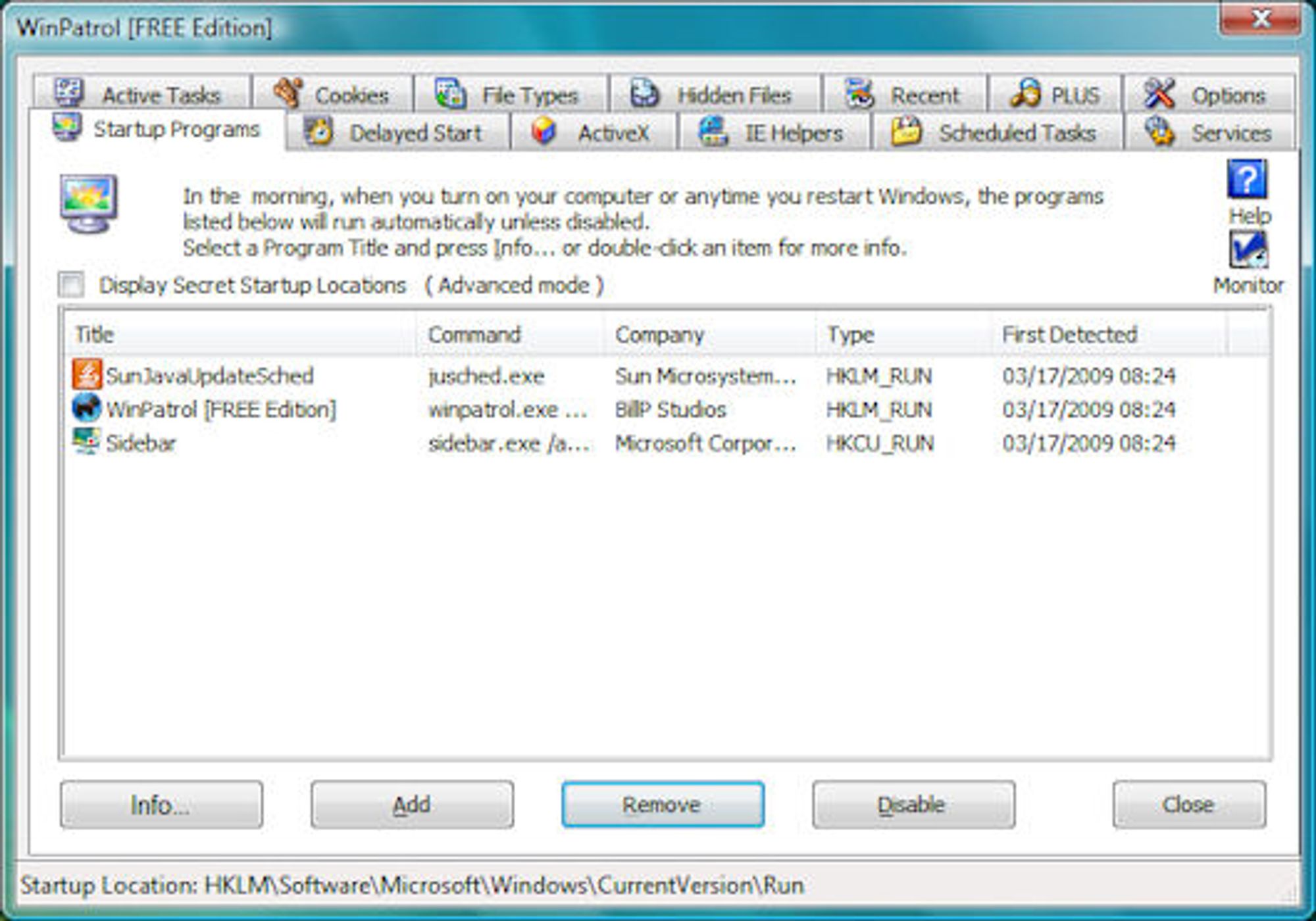This screenshot has width=1316, height=921.
Task: Close the WinPatrol window with X
Action: [x=1259, y=18]
